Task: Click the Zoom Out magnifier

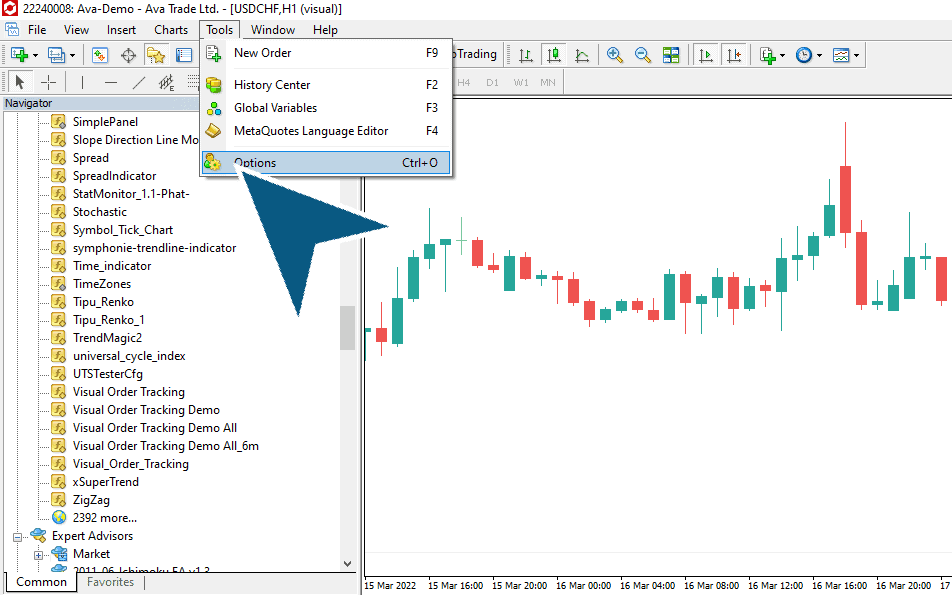Action: click(x=642, y=55)
